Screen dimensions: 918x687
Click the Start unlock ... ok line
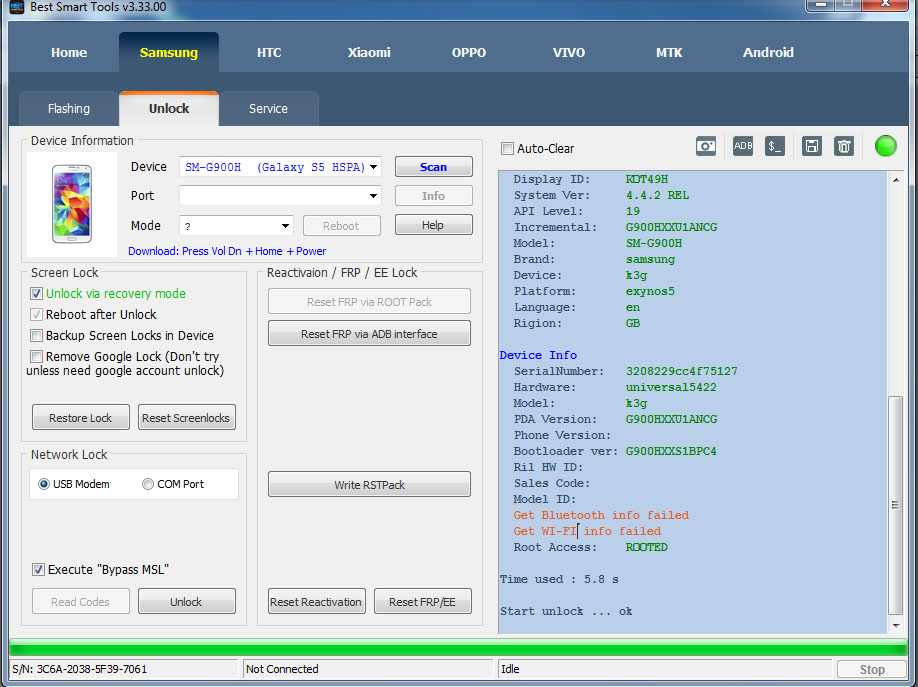566,611
